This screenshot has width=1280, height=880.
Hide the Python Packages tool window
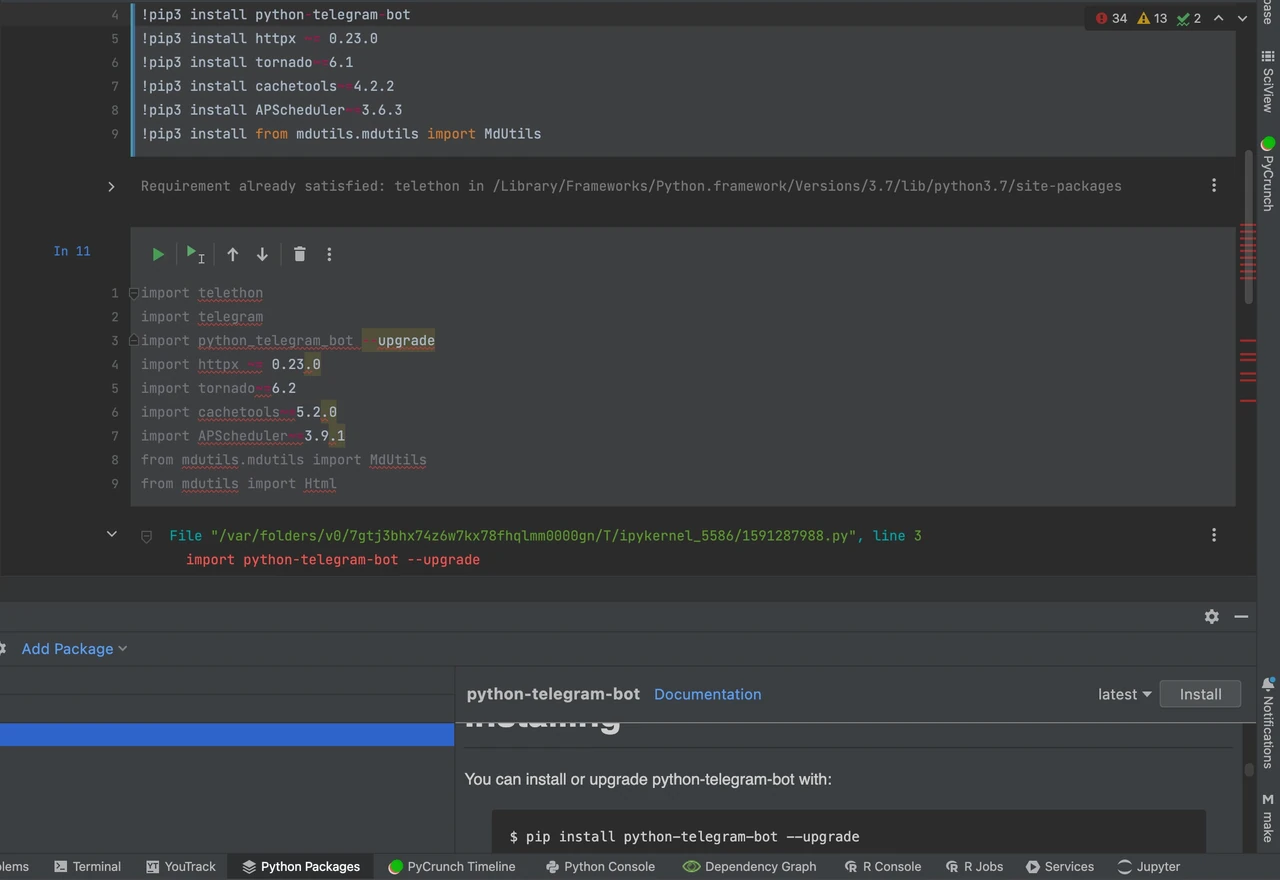point(1241,617)
